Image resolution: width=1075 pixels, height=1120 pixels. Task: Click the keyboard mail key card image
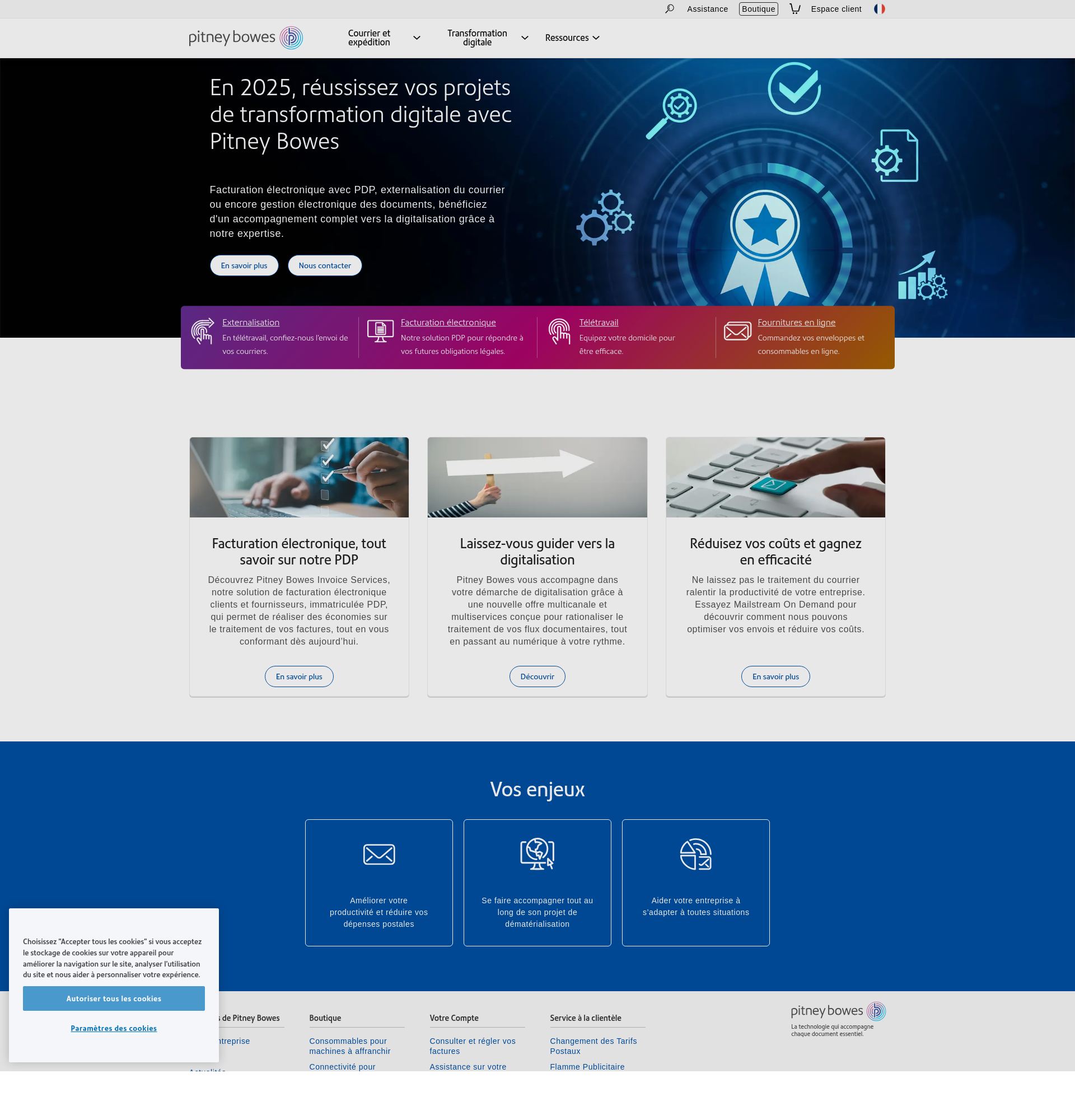pos(775,477)
